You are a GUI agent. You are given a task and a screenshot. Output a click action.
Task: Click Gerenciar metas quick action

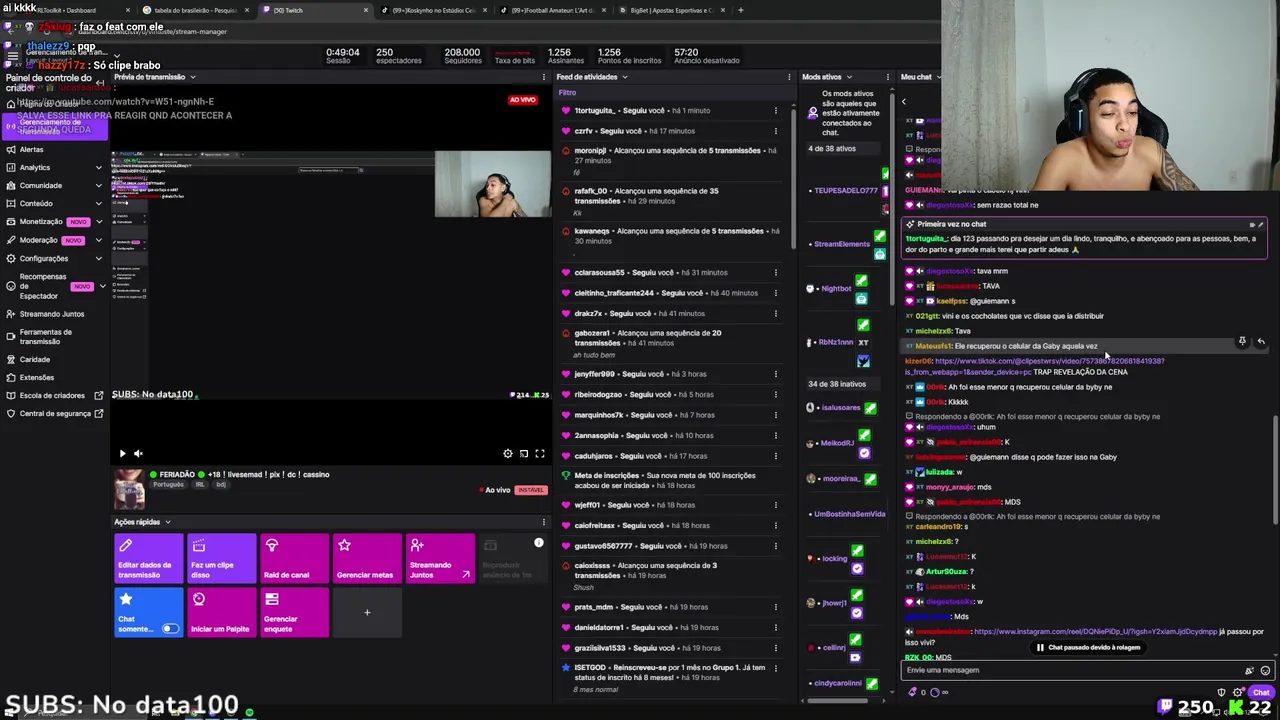(367, 559)
